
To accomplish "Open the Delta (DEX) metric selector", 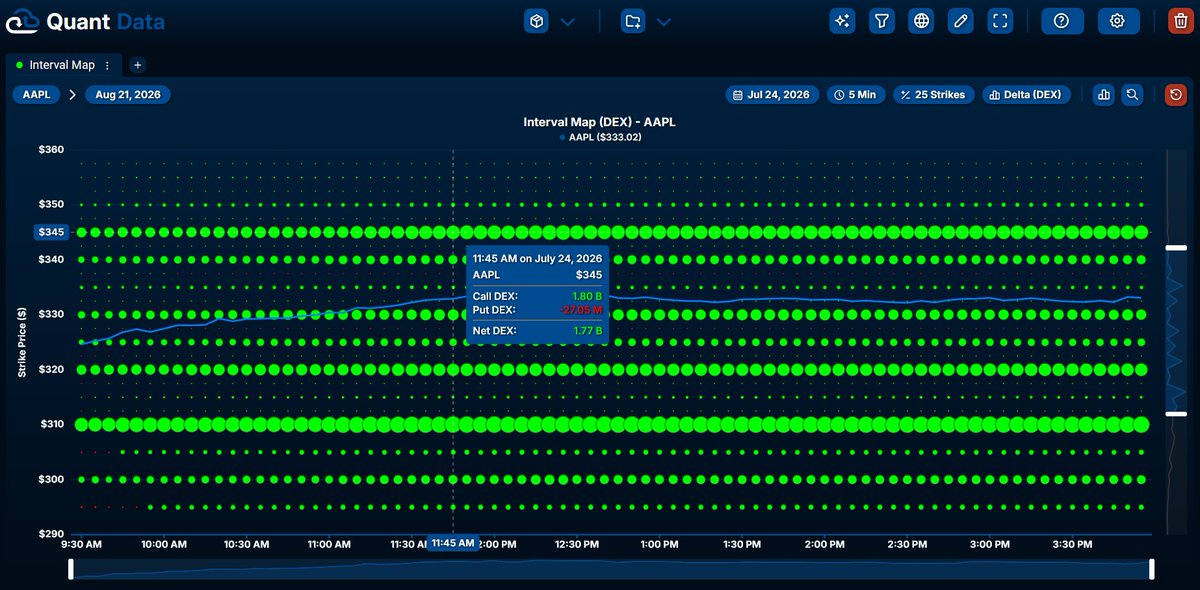I will (1026, 95).
